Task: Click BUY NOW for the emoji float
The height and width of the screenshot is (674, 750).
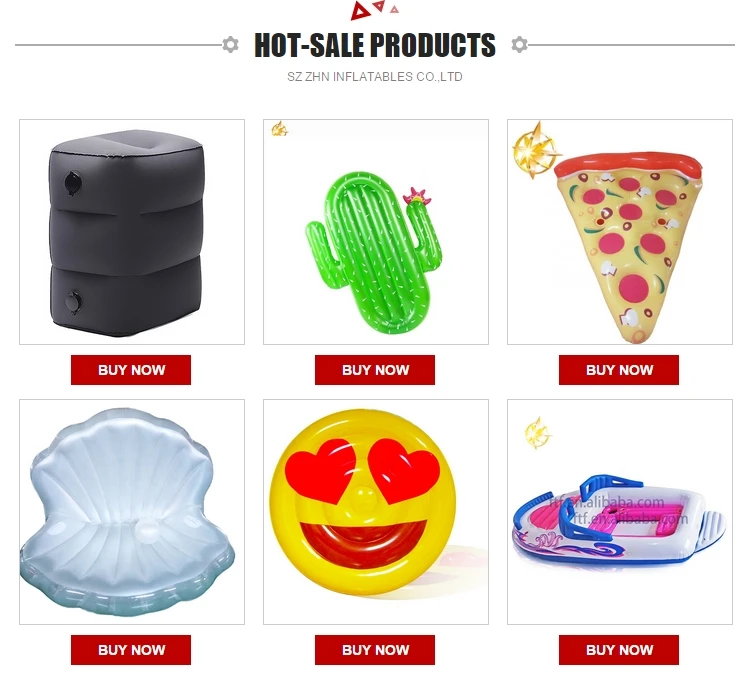Action: 375,650
